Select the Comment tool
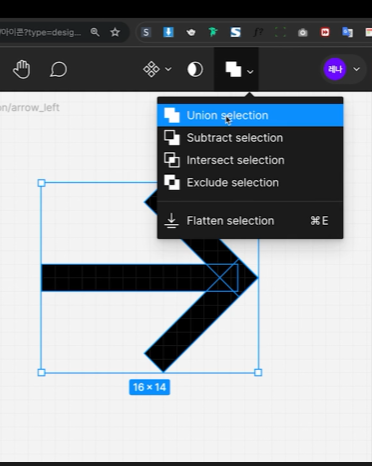This screenshot has height=466, width=372. click(x=58, y=69)
